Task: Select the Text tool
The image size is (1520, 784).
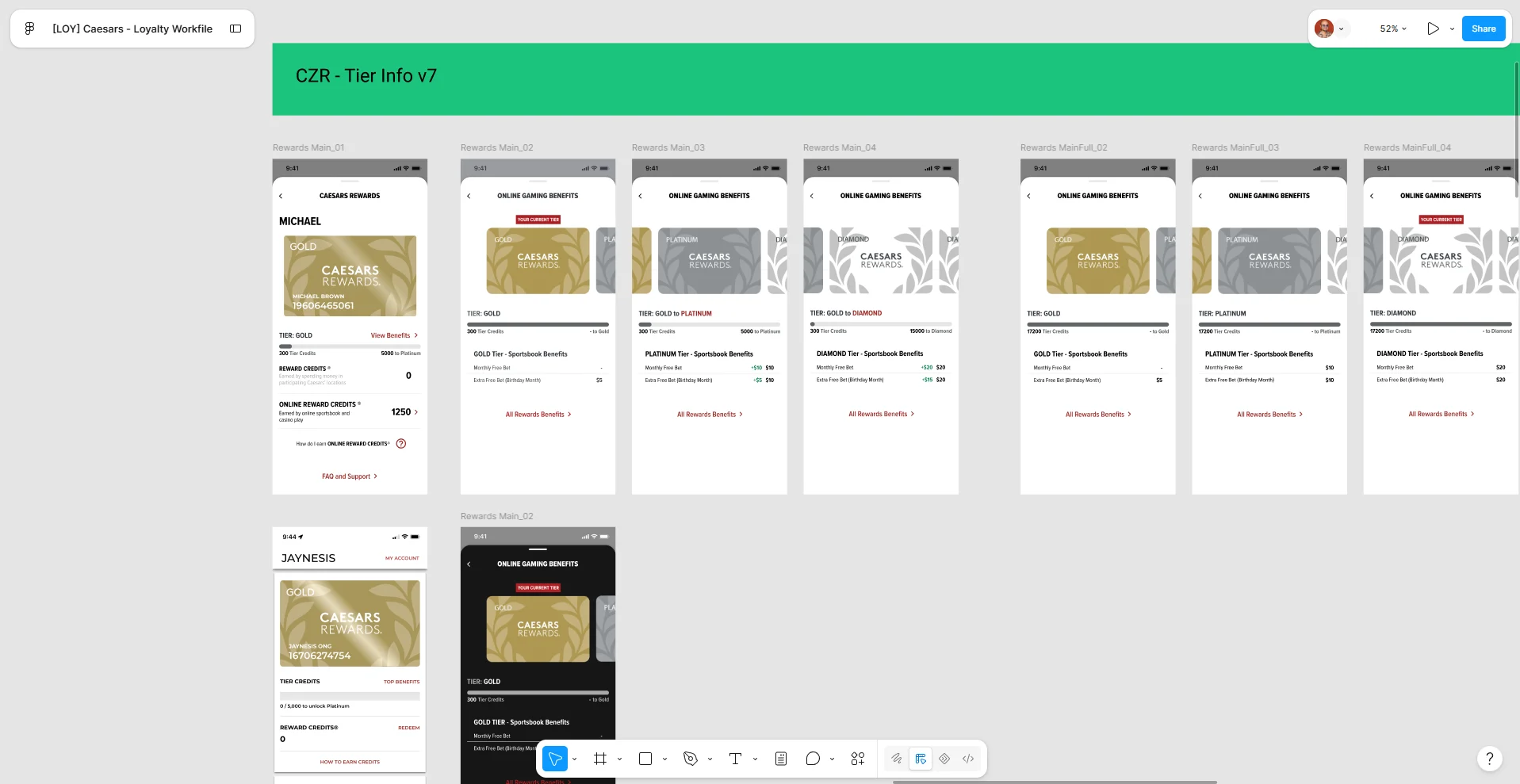Action: click(x=735, y=759)
